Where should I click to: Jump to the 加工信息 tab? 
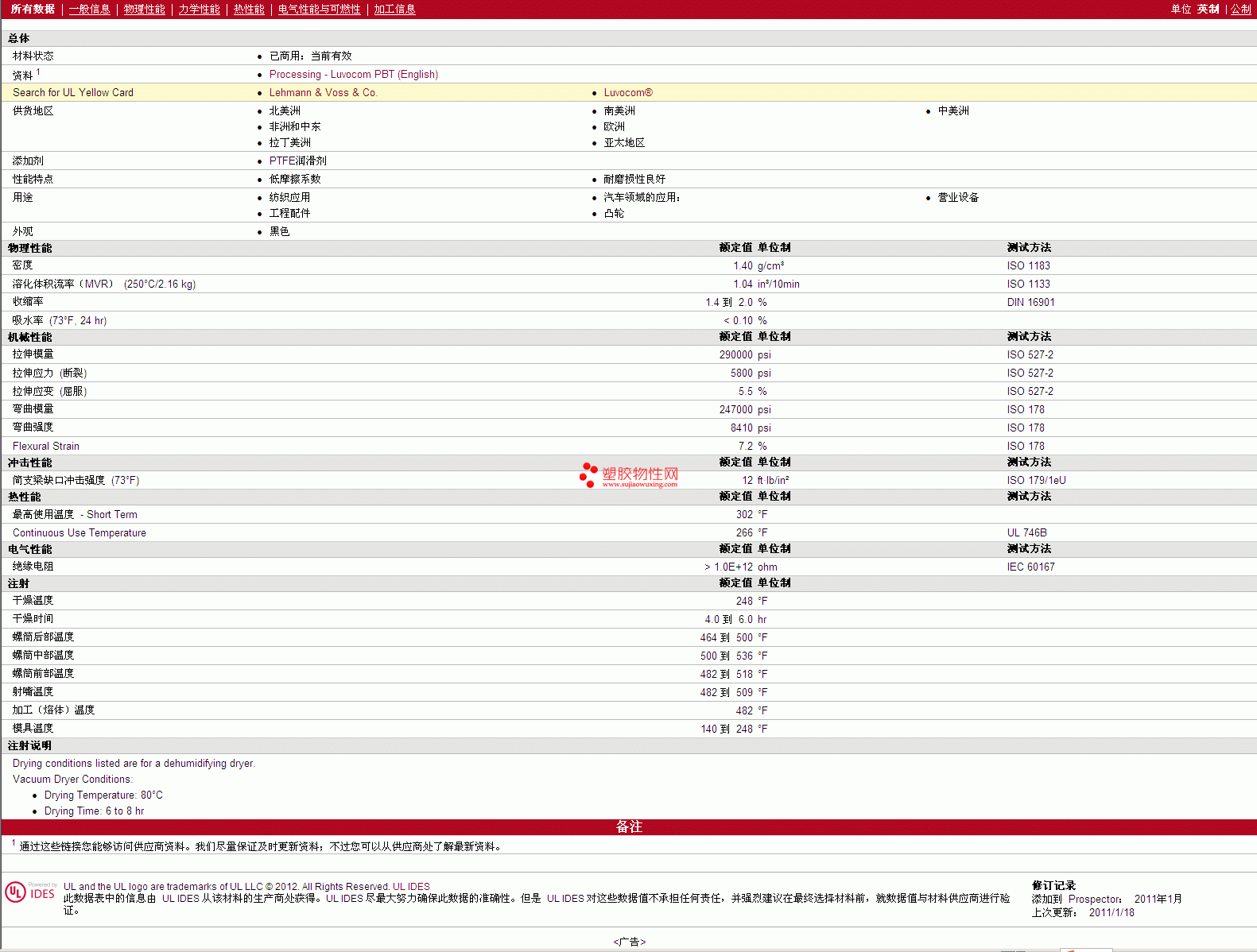pos(394,10)
